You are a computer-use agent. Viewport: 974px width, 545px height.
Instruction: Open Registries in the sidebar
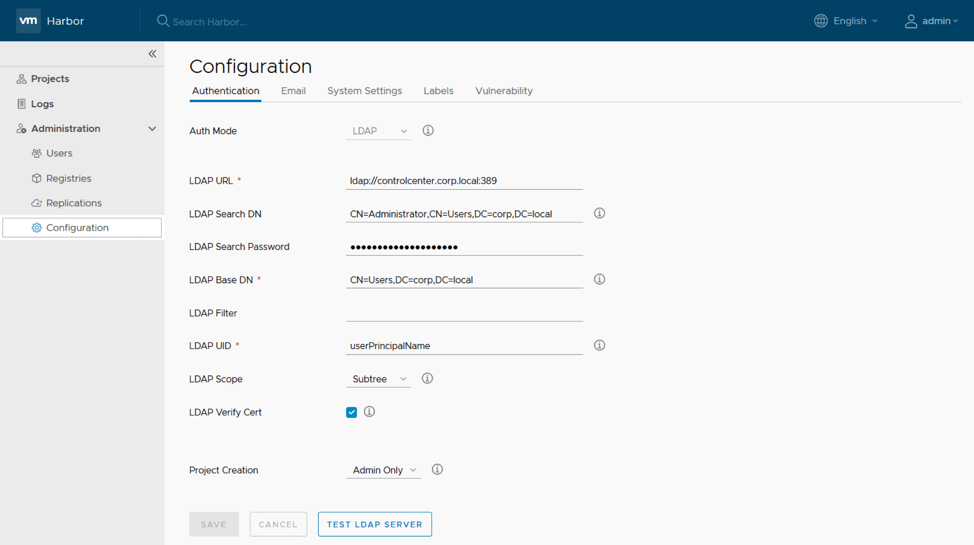click(x=68, y=178)
